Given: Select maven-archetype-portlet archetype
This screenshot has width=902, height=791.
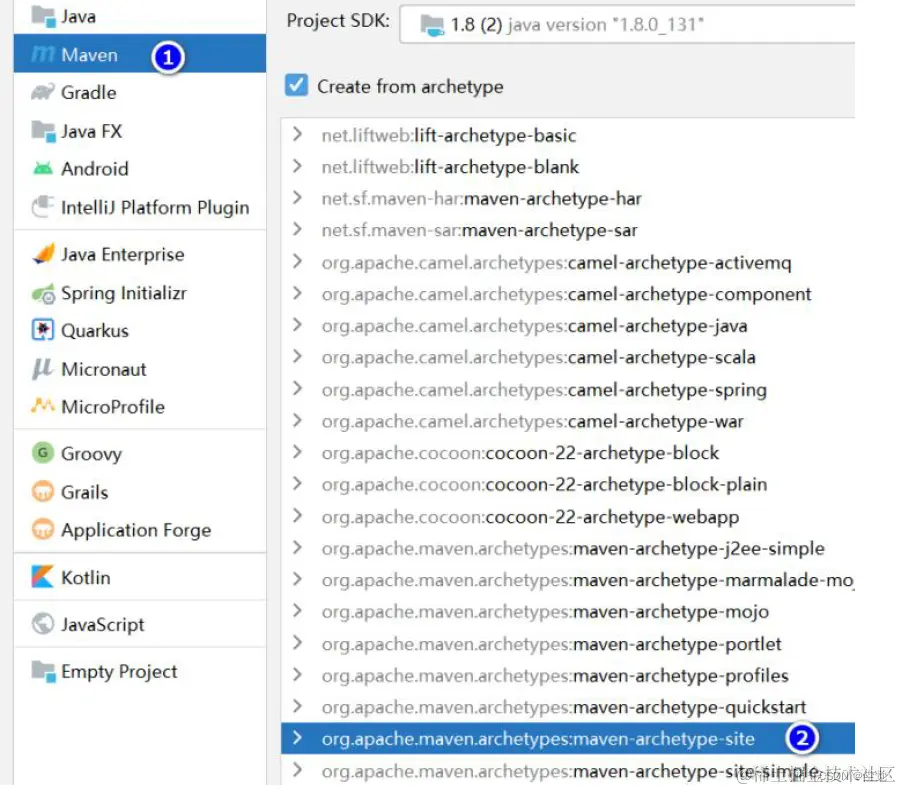Looking at the screenshot, I should click(568, 644).
